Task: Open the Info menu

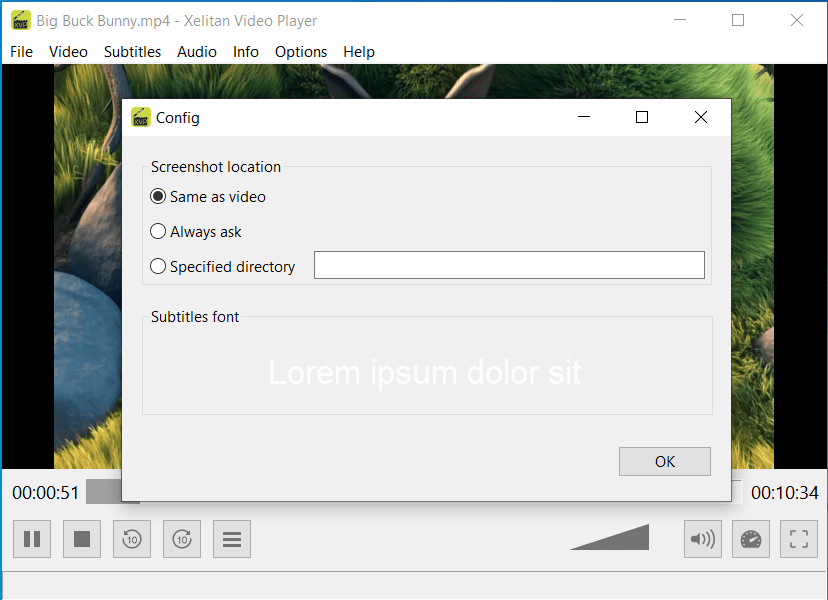Action: 246,52
